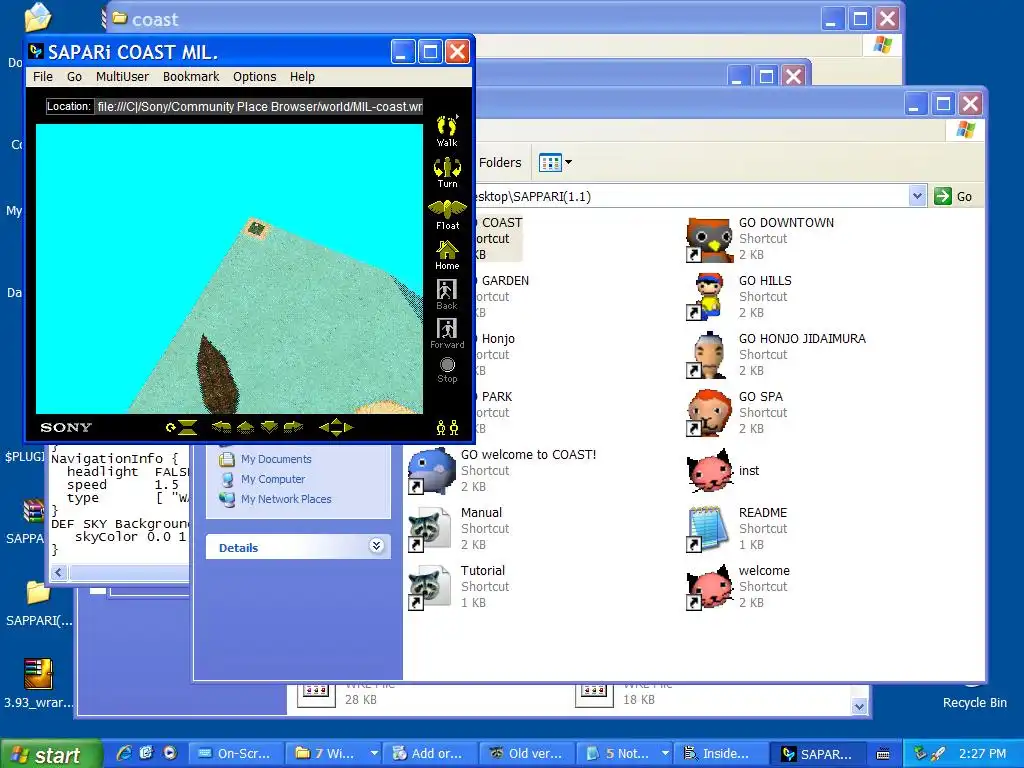This screenshot has width=1024, height=768.
Task: Select the SAPPARI(... folder on desktop
Action: click(x=38, y=602)
